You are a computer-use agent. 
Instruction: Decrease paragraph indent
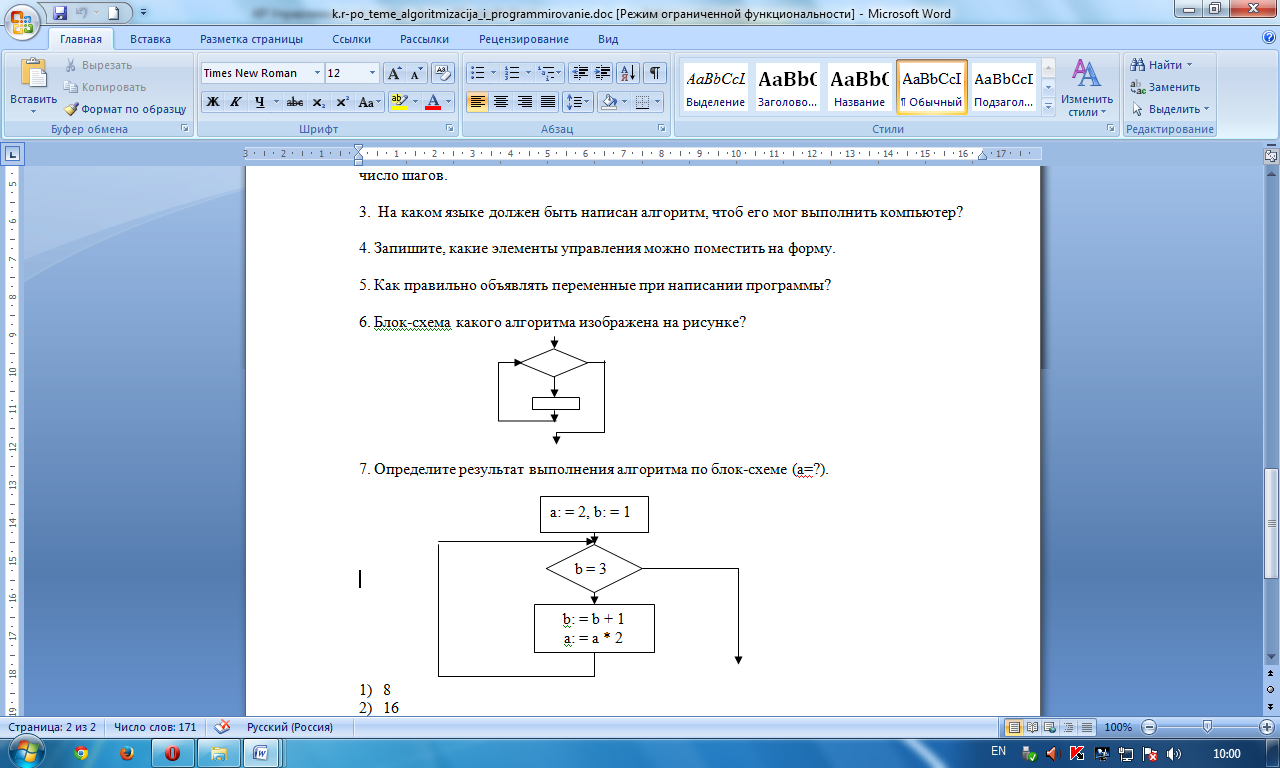click(580, 73)
